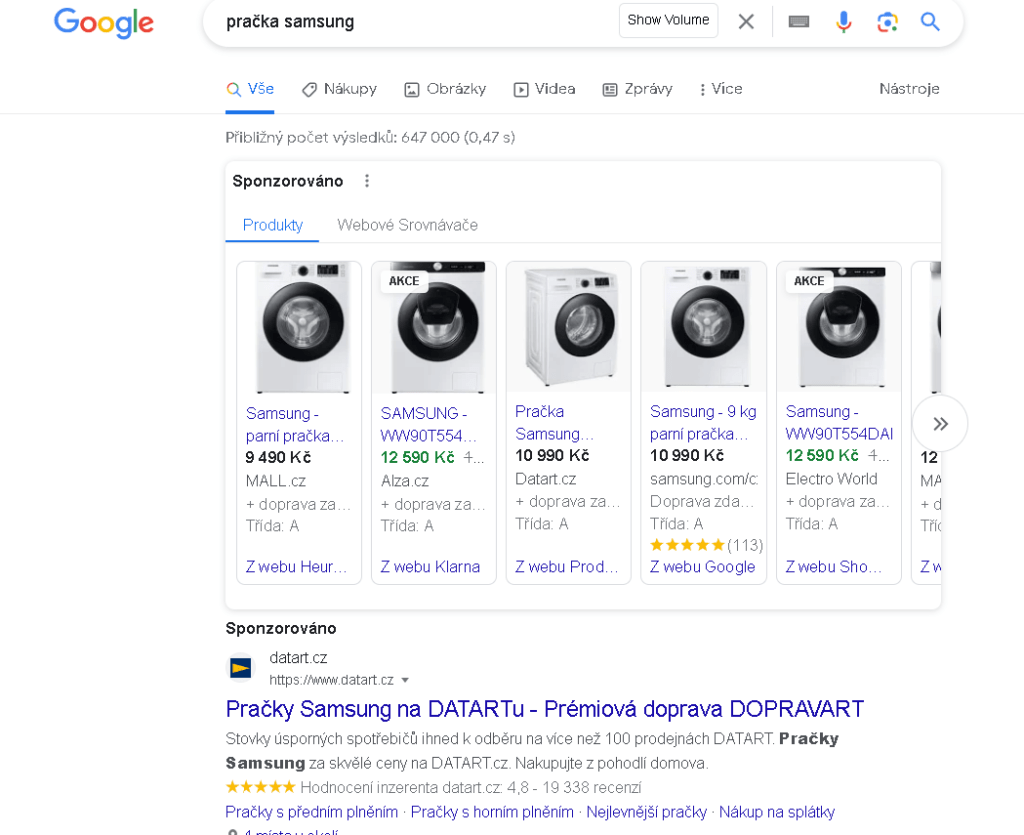1024x835 pixels.
Task: Open the on-screen keyboard icon
Action: pyautogui.click(x=799, y=22)
